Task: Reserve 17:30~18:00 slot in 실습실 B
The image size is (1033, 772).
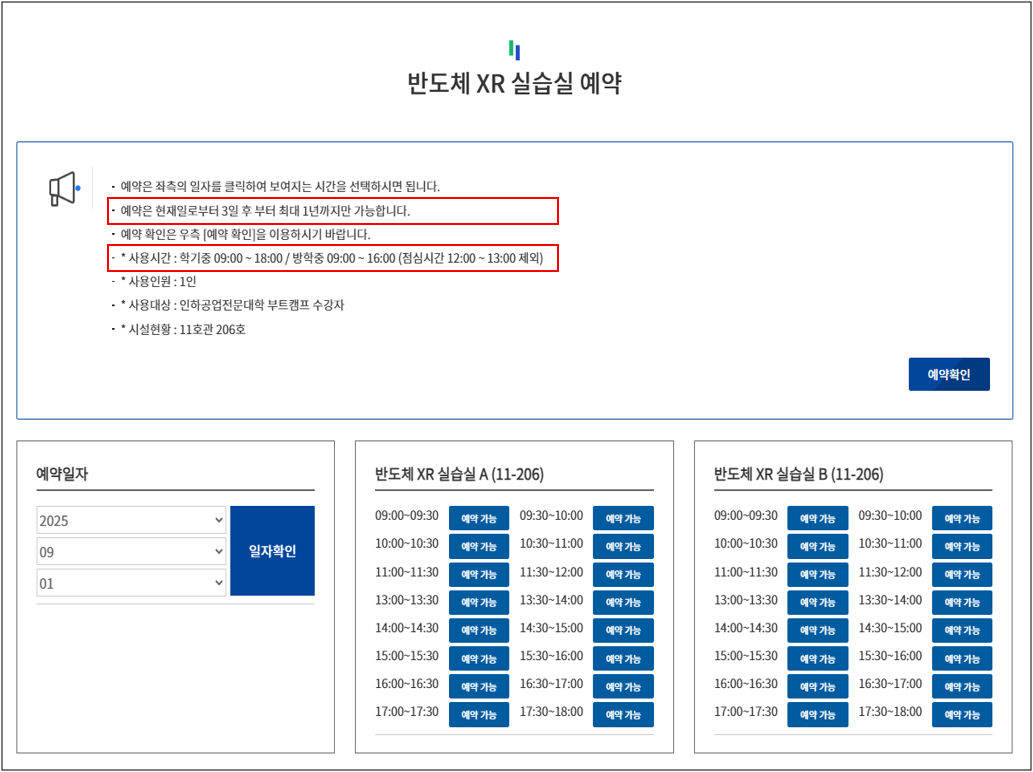Action: pos(962,715)
